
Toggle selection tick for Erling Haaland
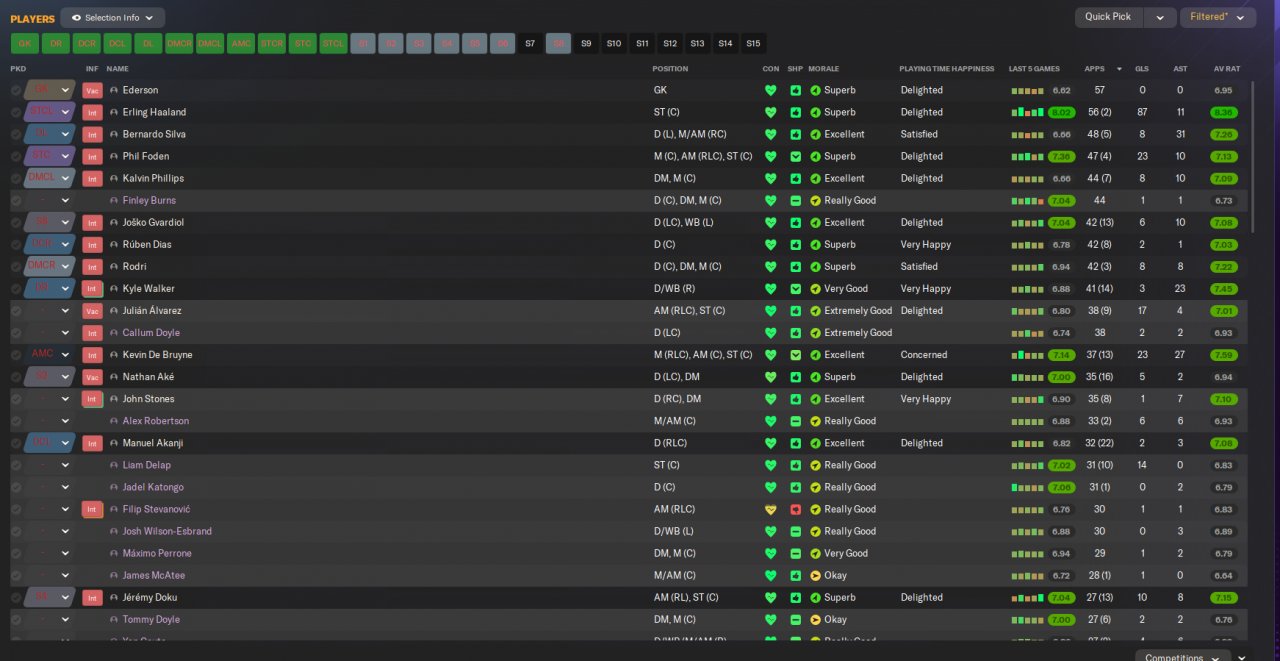[16, 112]
